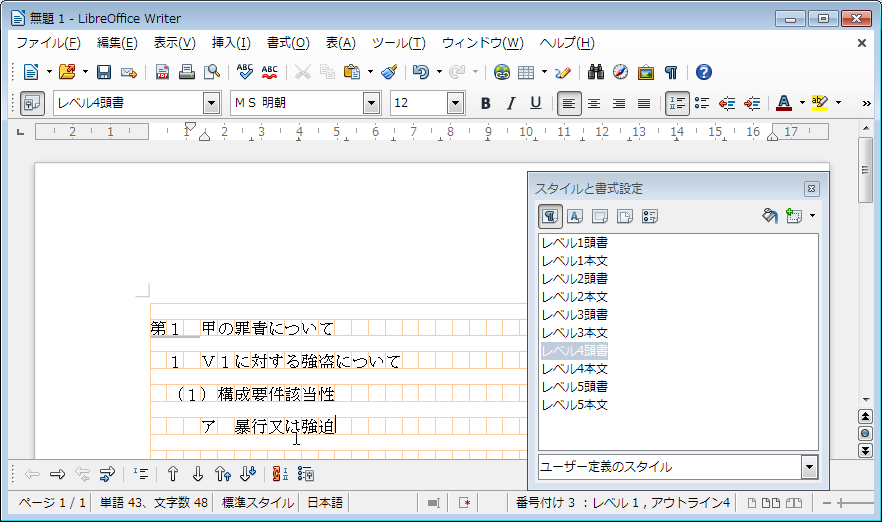Viewport: 882px width, 522px height.
Task: Run the spelling and grammar check
Action: coord(245,72)
